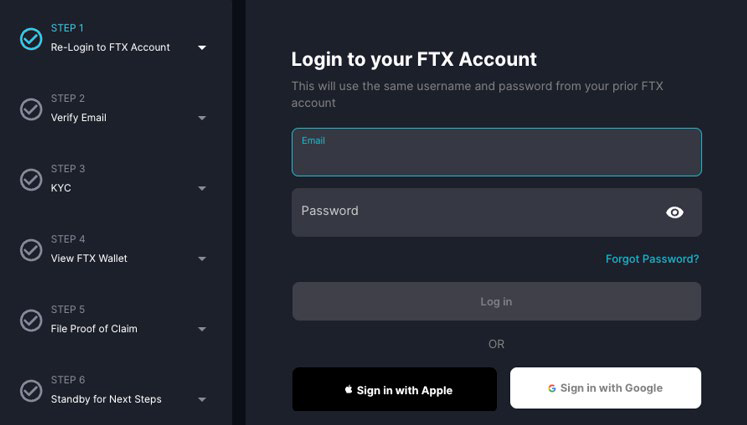Click the Verify Email step check icon

pyautogui.click(x=31, y=109)
